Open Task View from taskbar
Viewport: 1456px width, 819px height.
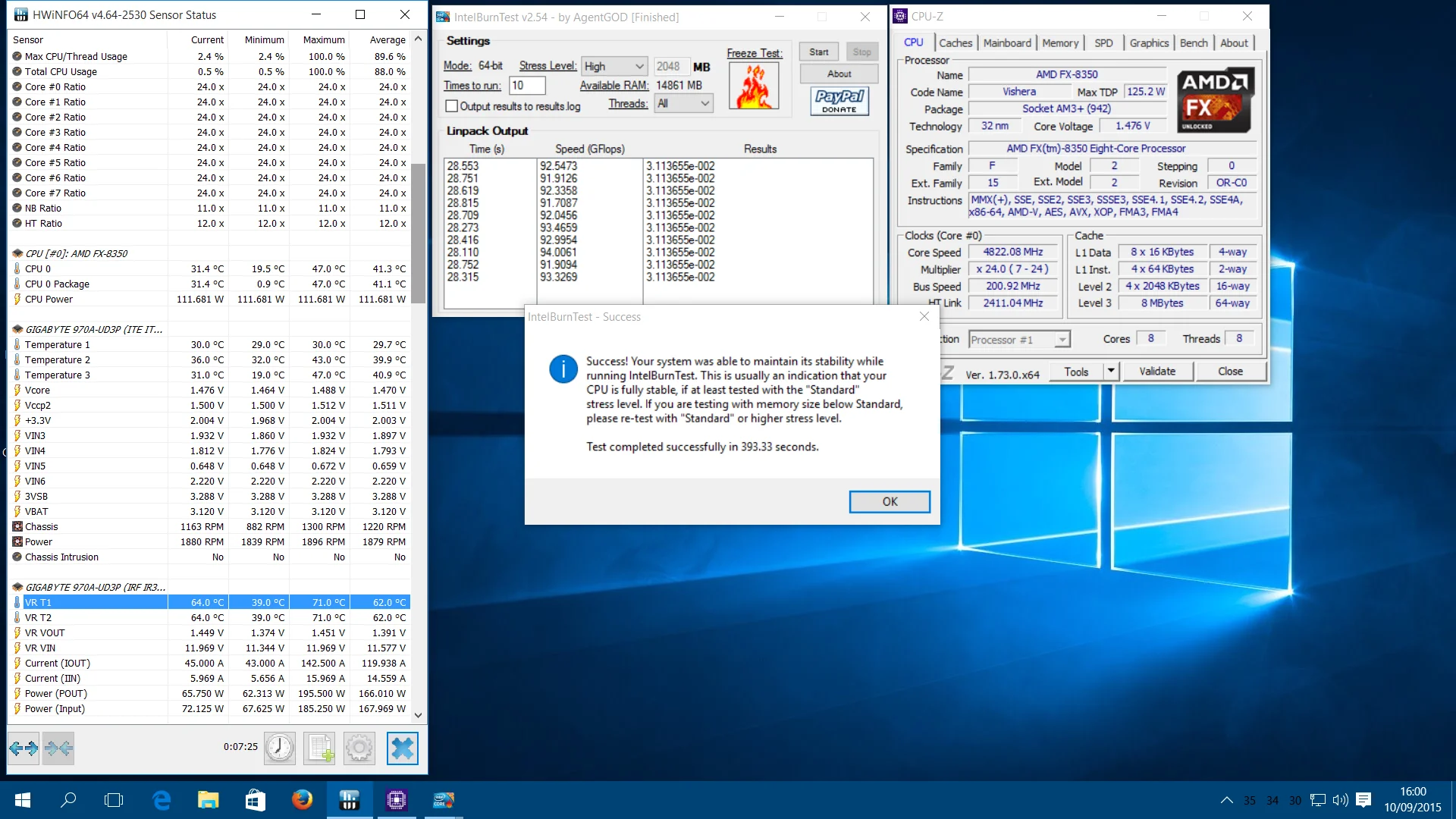tap(114, 800)
